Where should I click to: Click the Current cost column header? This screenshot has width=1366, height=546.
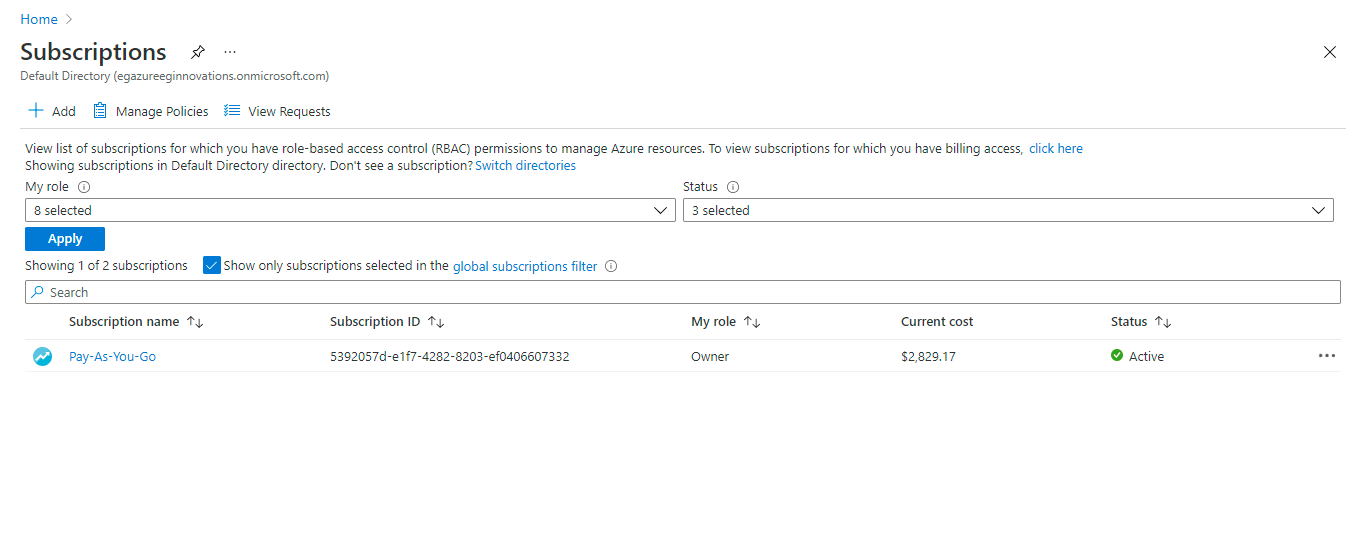click(x=937, y=322)
